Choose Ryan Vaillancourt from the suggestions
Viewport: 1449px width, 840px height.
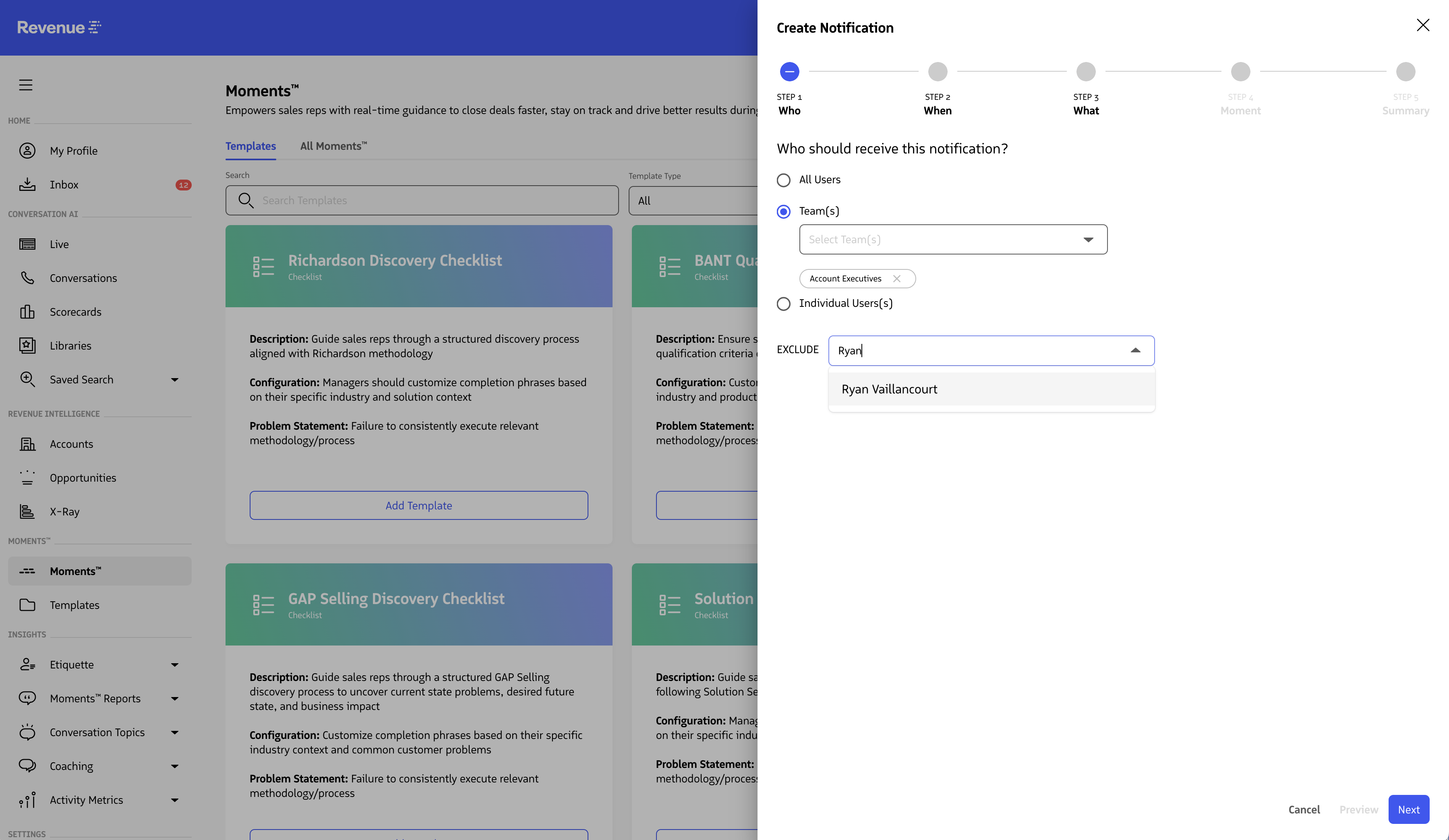tap(991, 389)
